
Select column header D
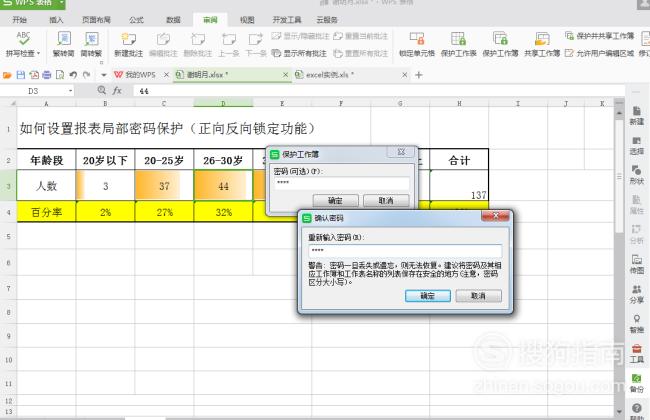coord(223,103)
